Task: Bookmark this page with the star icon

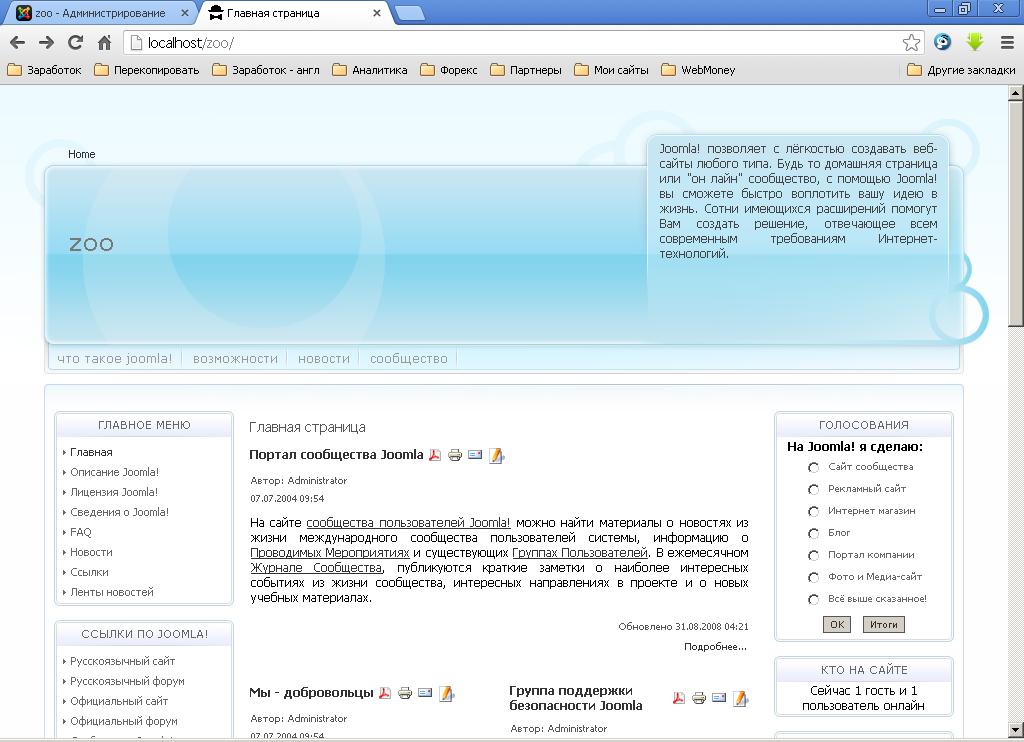Action: point(911,43)
